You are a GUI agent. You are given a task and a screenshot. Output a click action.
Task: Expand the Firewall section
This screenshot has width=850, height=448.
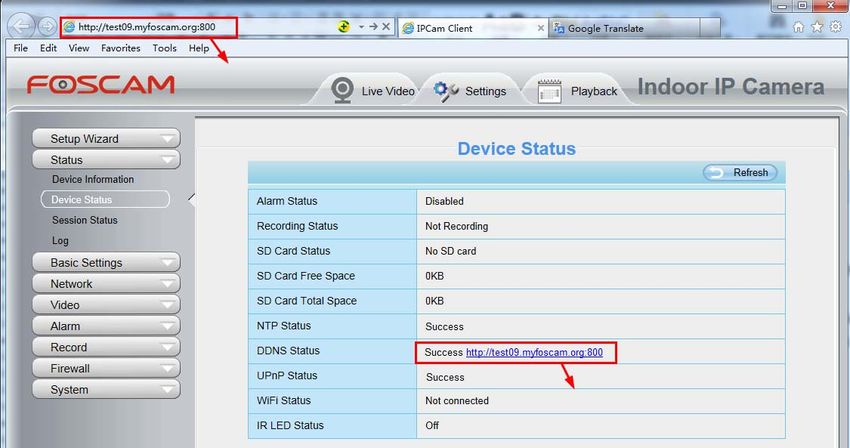click(106, 368)
